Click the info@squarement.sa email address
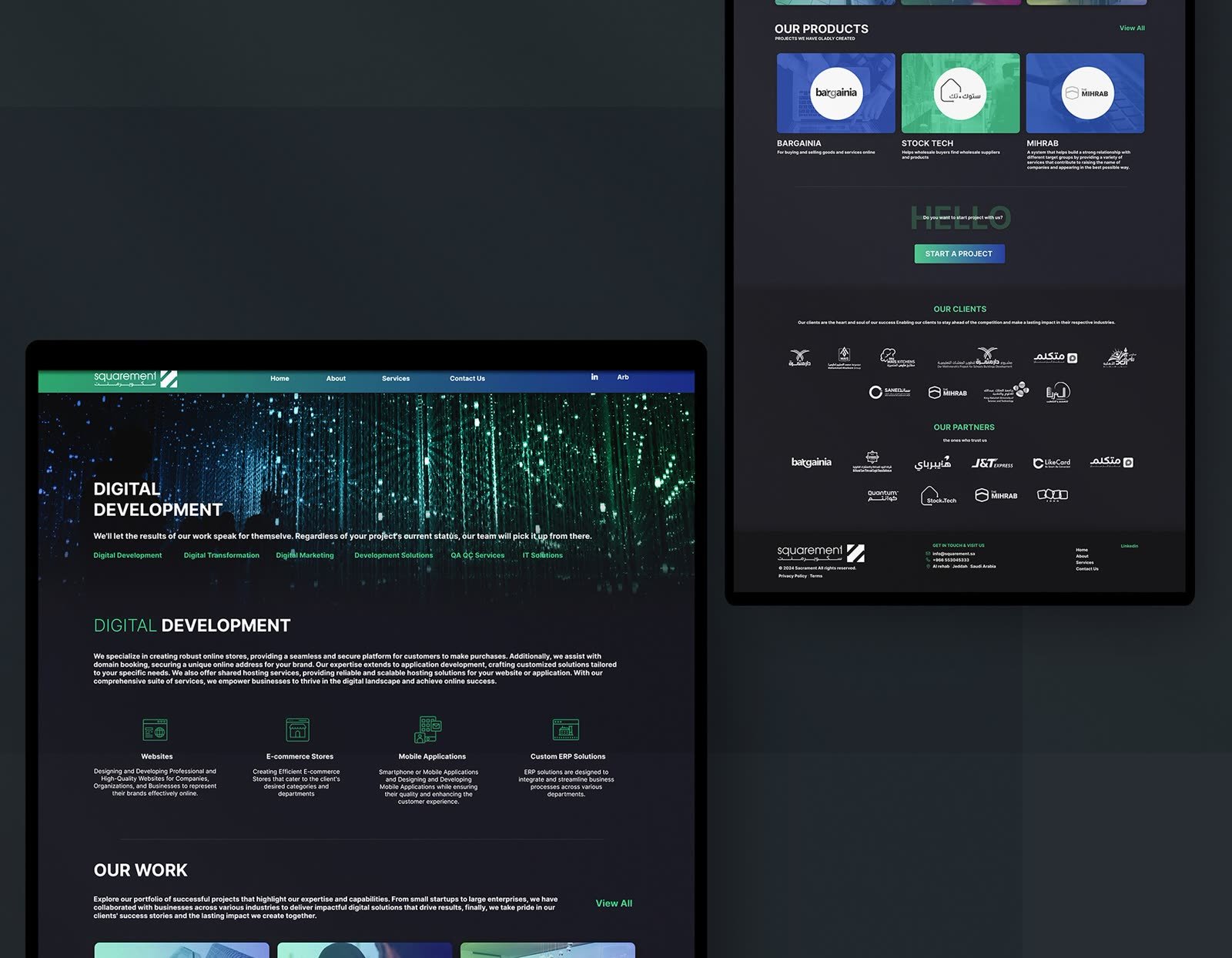The width and height of the screenshot is (1232, 958). pos(953,554)
